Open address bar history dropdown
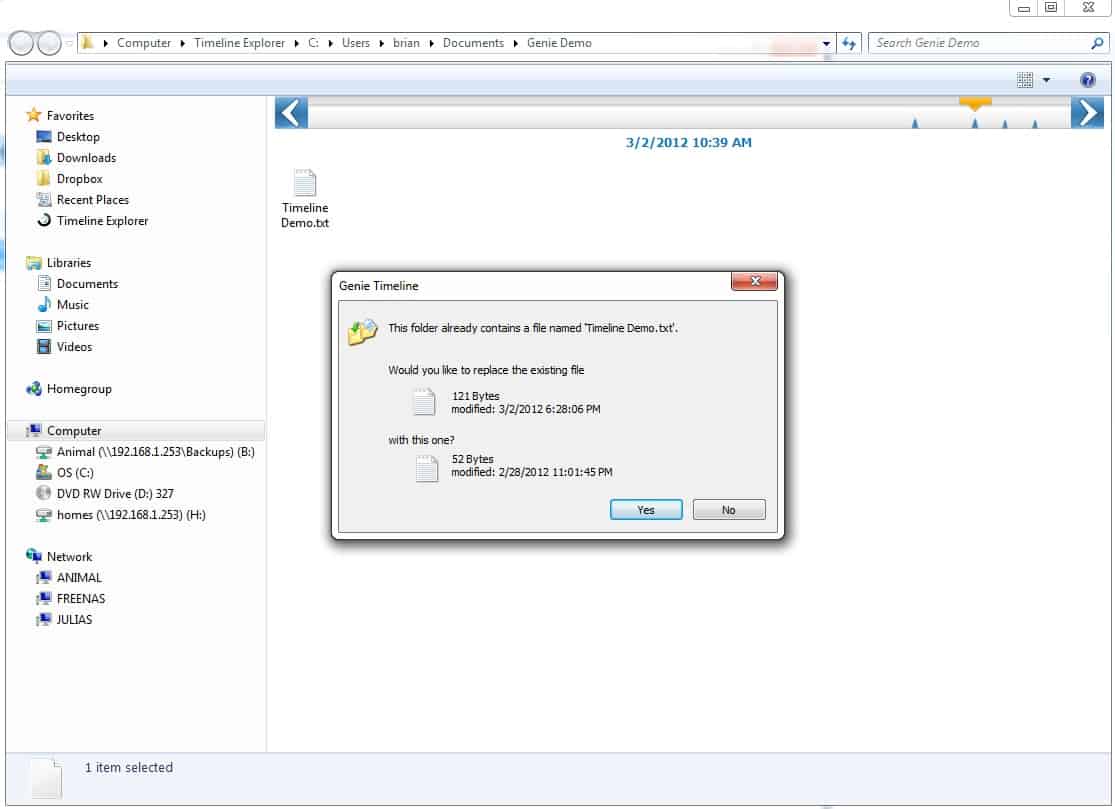This screenshot has width=1115, height=809. click(826, 43)
